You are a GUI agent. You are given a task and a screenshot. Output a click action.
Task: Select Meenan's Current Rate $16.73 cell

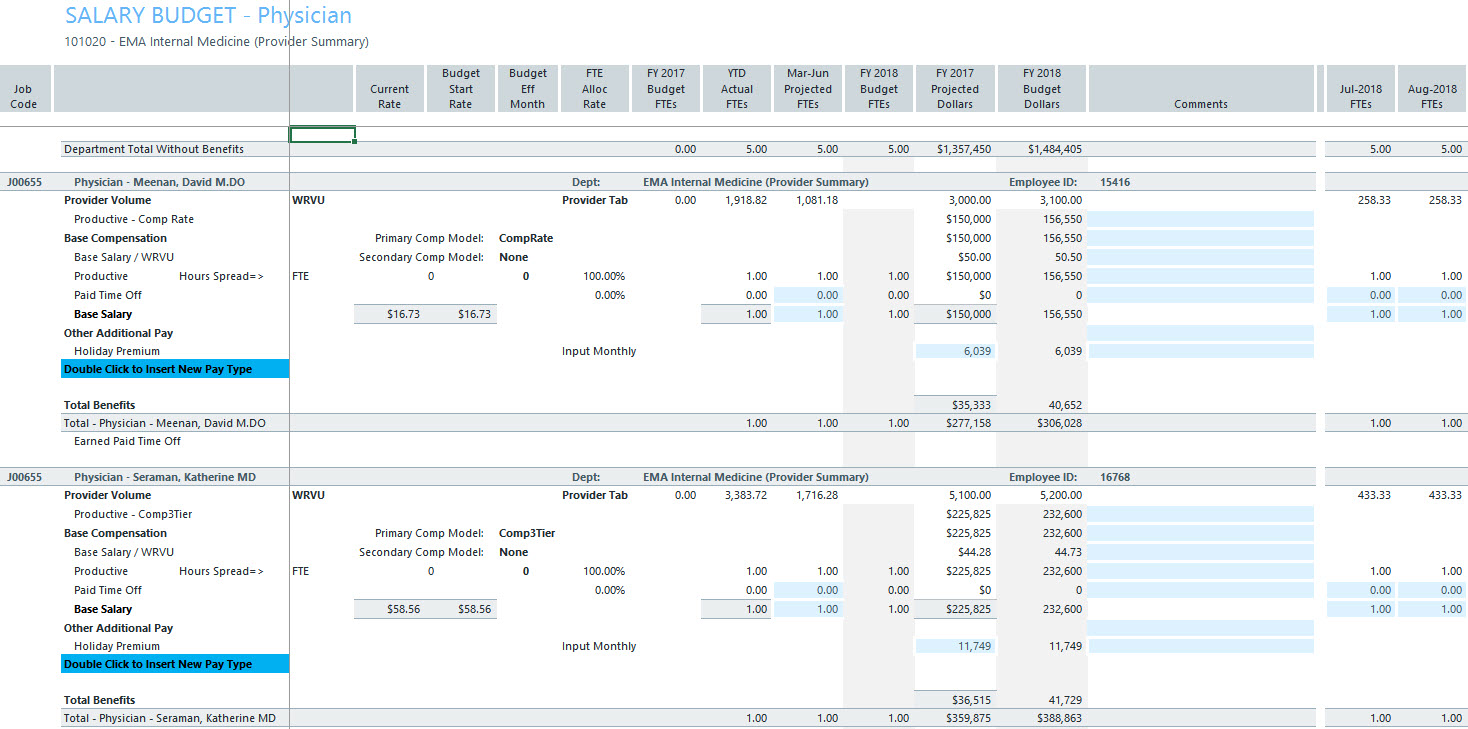coord(390,314)
